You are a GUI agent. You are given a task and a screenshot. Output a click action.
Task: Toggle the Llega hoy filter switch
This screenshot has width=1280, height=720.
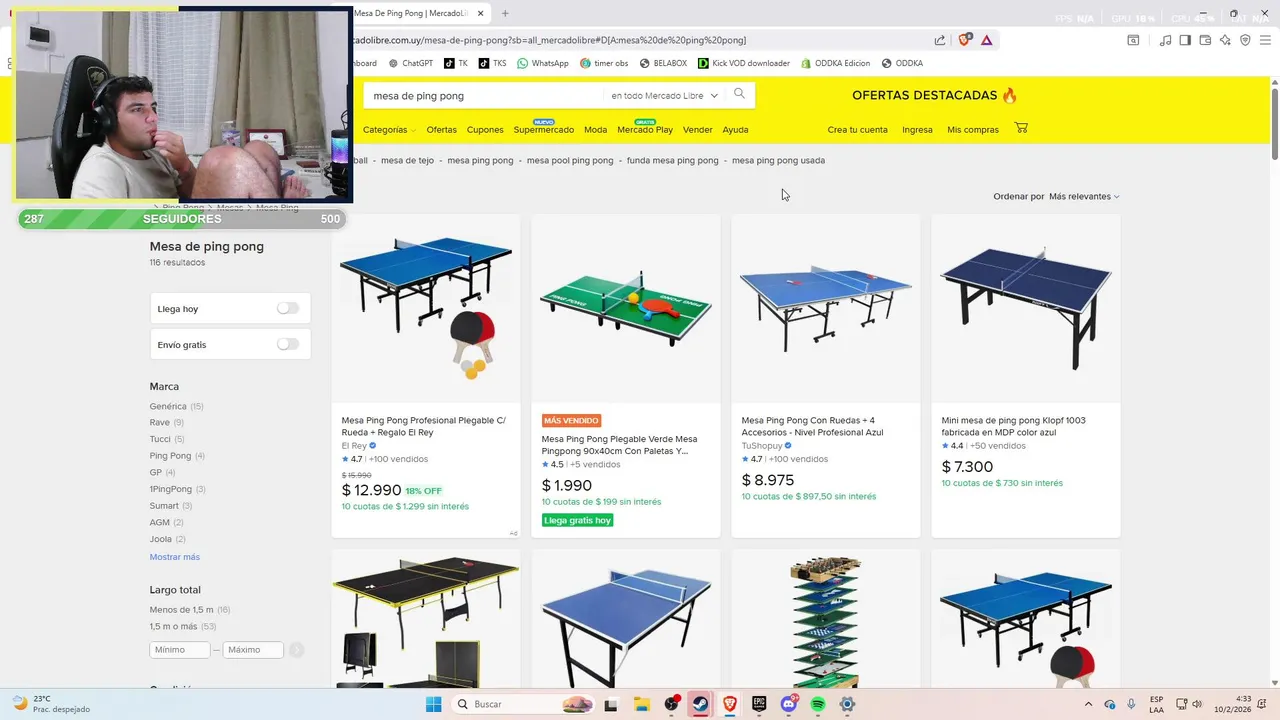pos(288,308)
